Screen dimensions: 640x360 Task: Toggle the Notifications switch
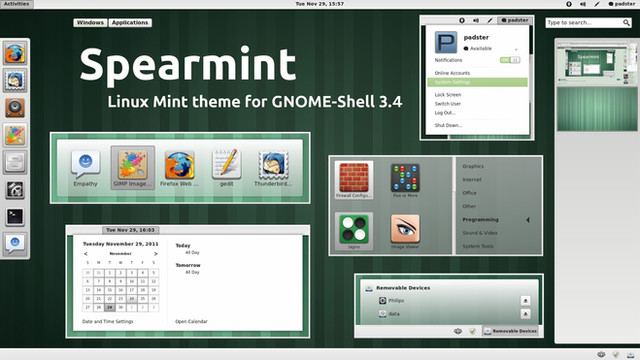coord(510,60)
